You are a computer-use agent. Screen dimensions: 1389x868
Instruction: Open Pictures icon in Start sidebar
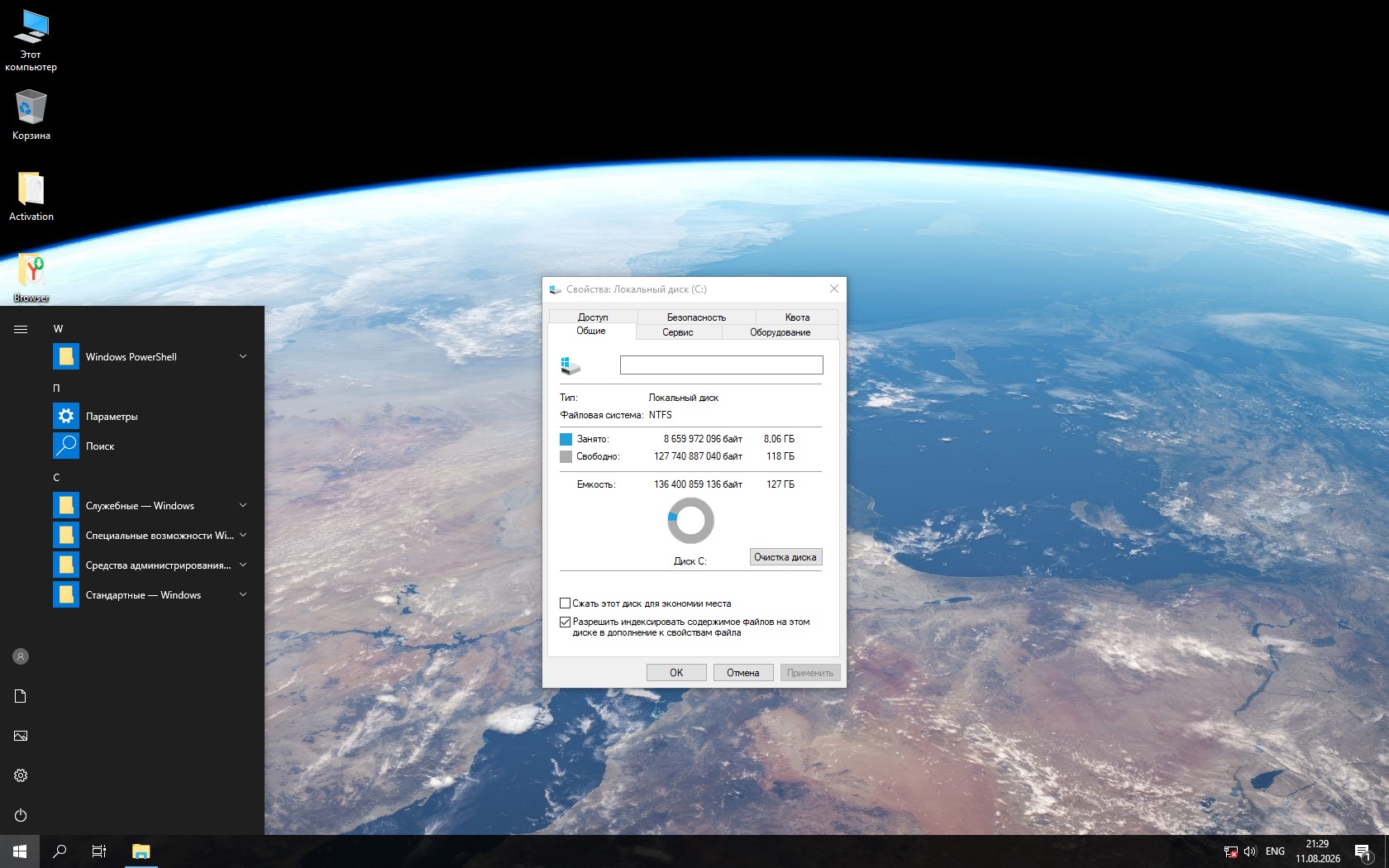tap(21, 736)
